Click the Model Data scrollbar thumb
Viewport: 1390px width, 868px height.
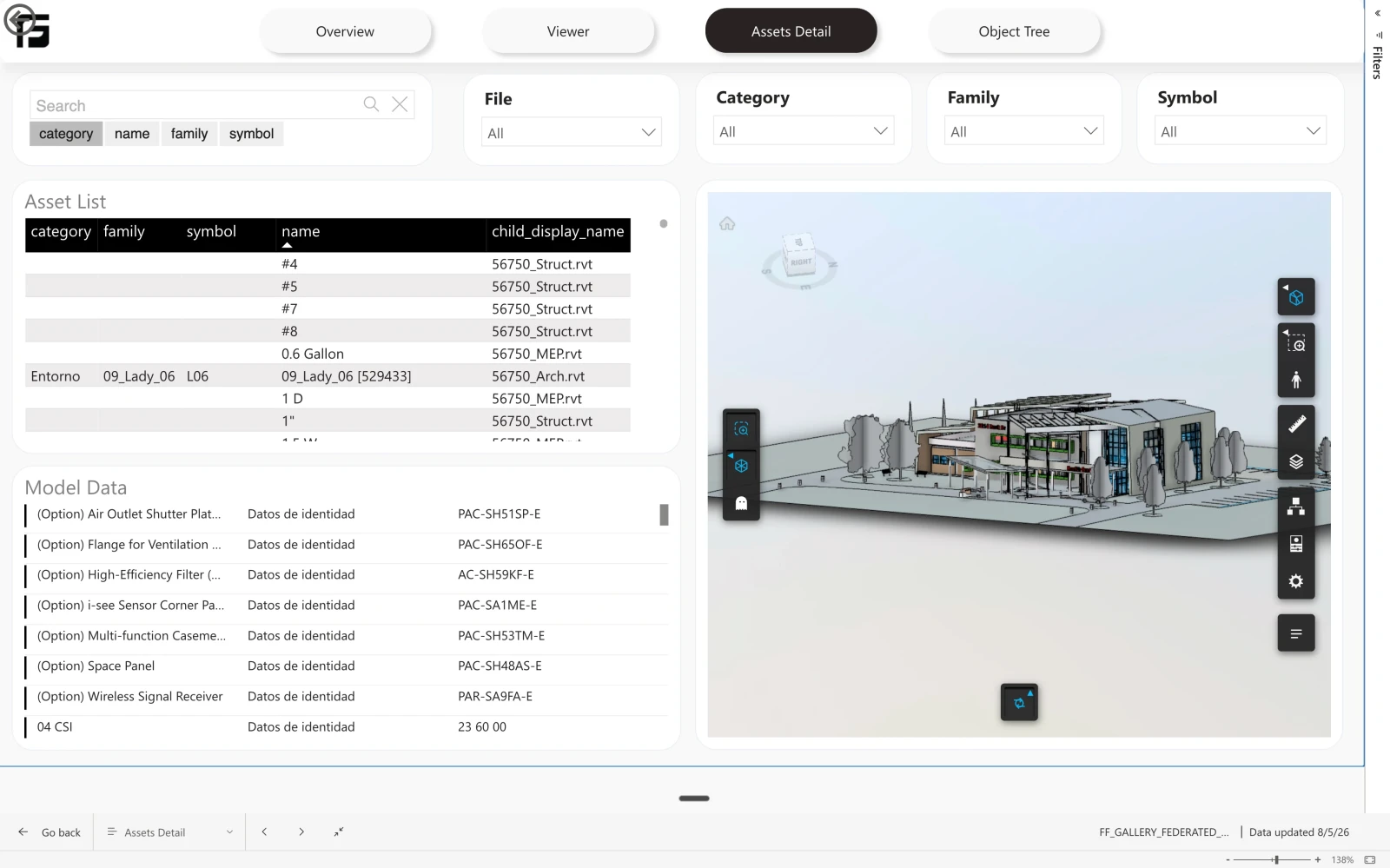coord(664,515)
